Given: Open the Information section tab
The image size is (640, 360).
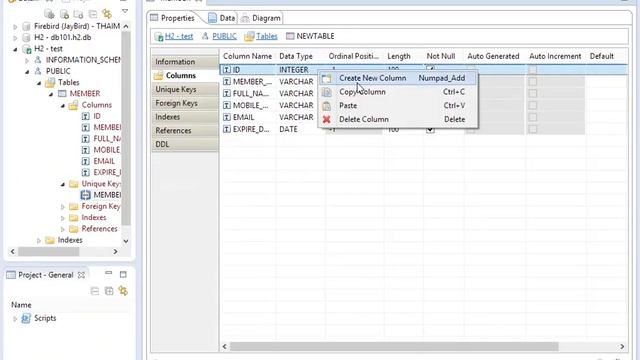Looking at the screenshot, I should pyautogui.click(x=185, y=62).
